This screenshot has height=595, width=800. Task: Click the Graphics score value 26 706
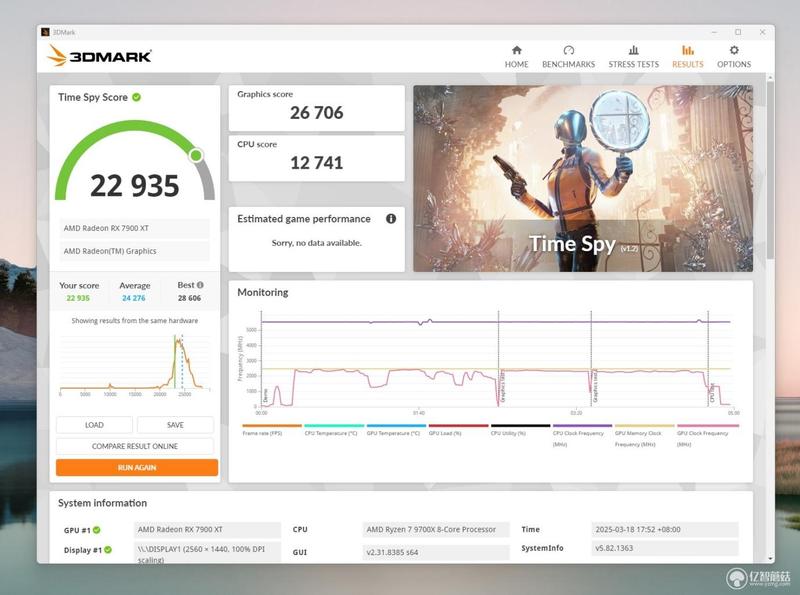(316, 113)
